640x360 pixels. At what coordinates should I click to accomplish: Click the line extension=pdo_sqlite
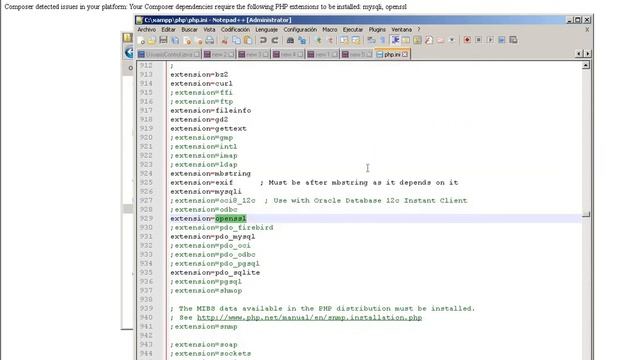[215, 273]
